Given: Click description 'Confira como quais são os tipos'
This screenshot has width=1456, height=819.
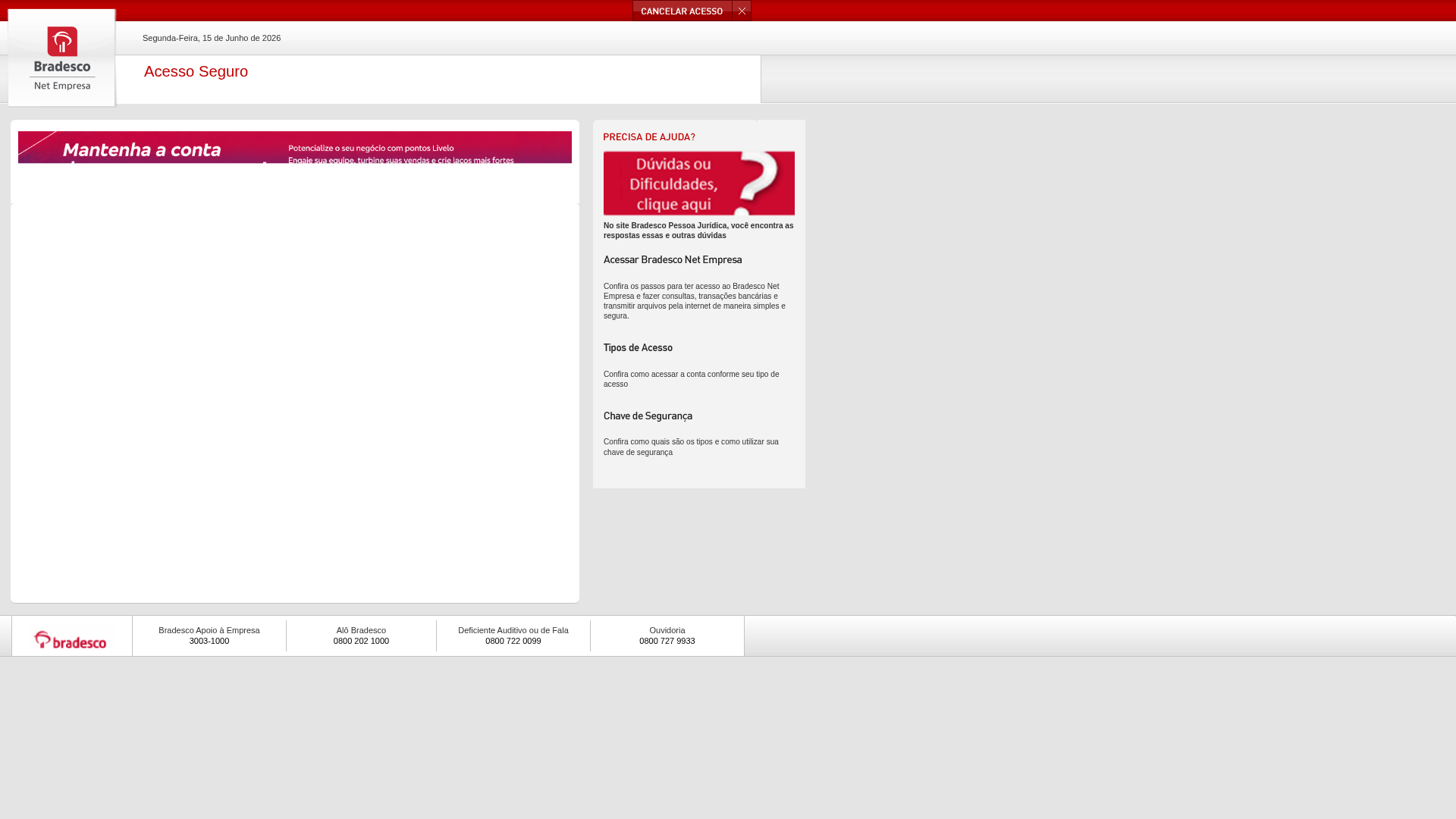Looking at the screenshot, I should (691, 447).
